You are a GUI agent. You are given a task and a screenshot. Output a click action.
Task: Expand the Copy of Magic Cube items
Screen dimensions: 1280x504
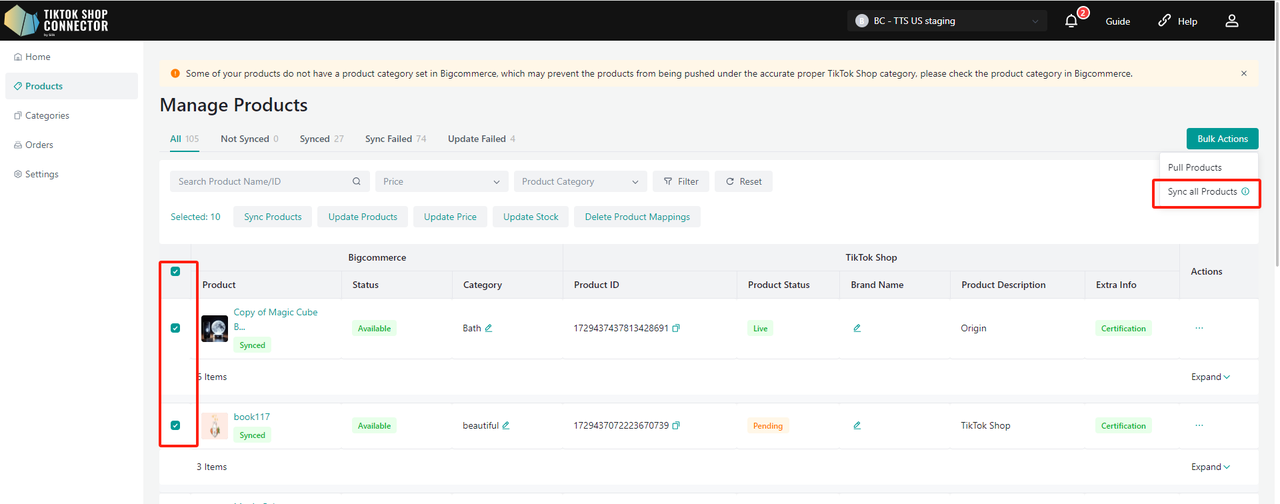pyautogui.click(x=1210, y=377)
